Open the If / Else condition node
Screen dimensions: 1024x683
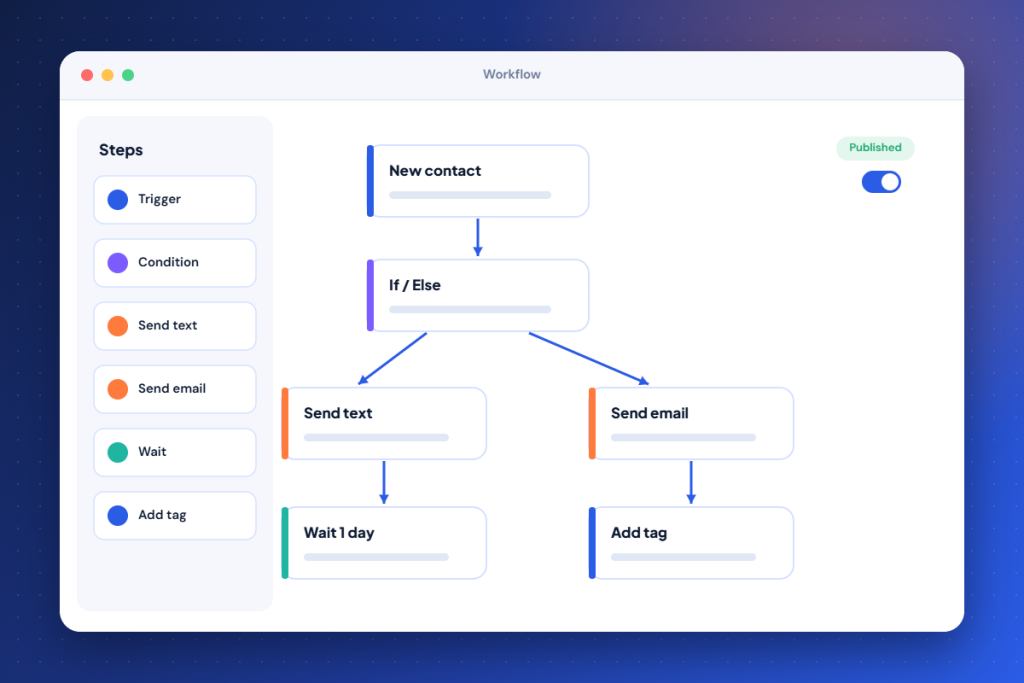tap(478, 295)
